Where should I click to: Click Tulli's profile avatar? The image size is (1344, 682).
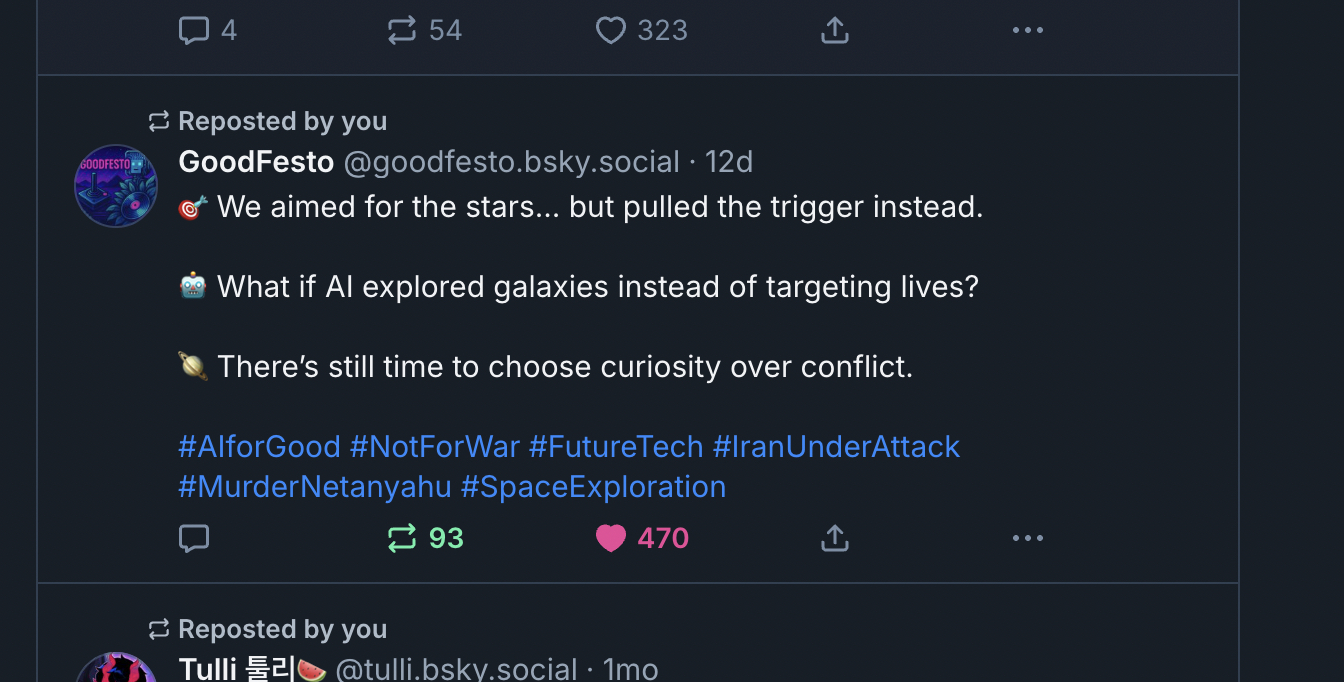(116, 668)
